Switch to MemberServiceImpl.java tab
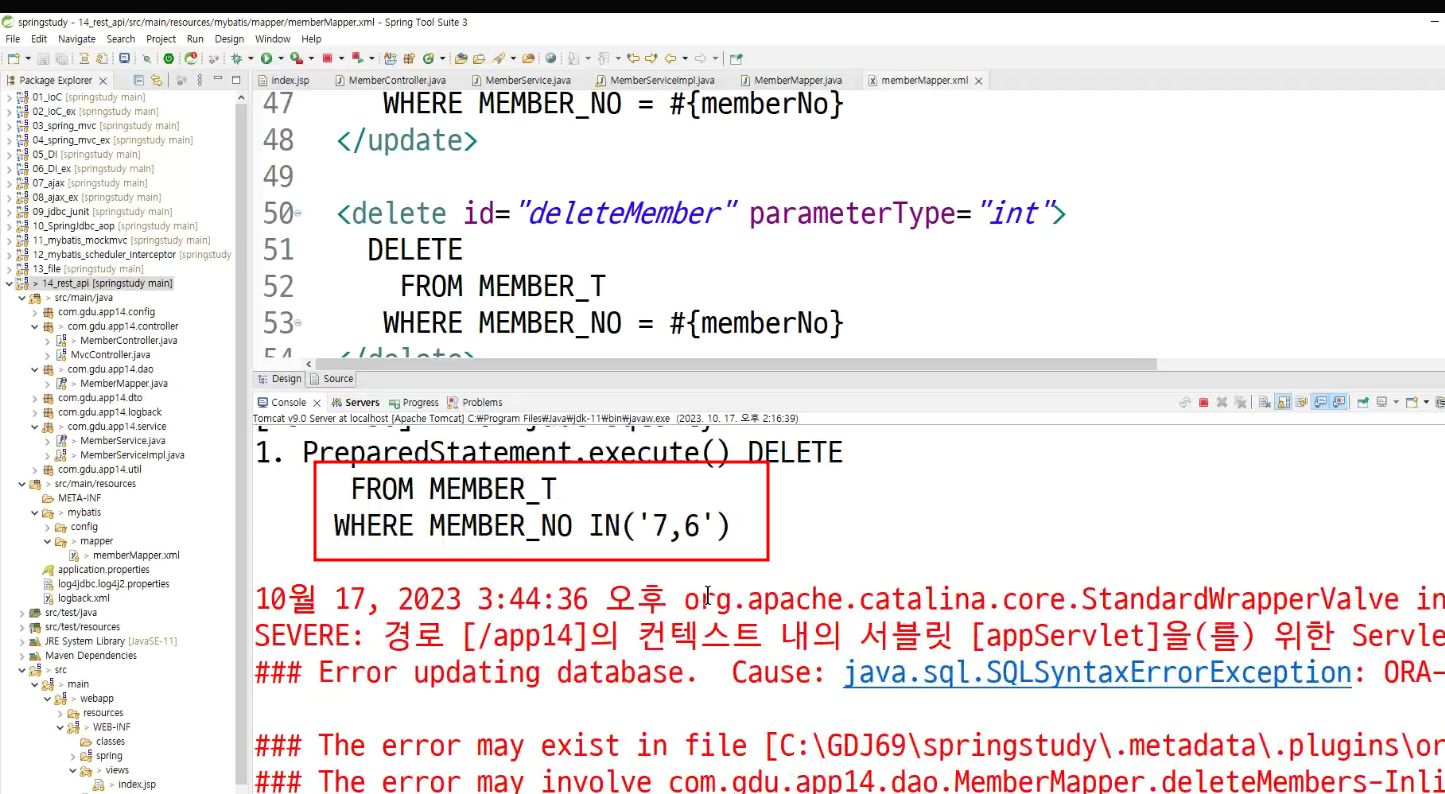The width and height of the screenshot is (1445, 794). tap(655, 80)
